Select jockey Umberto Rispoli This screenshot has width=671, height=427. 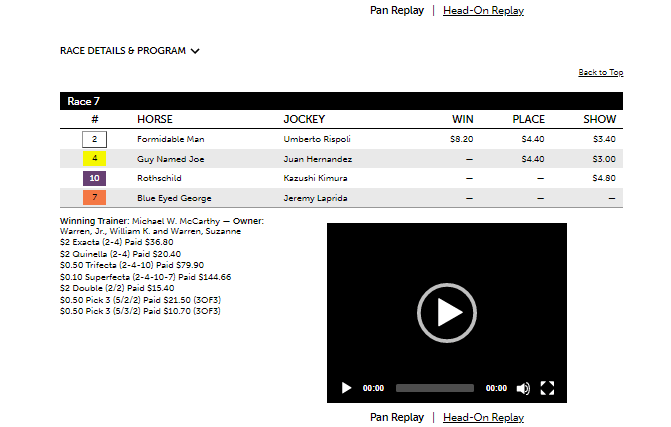pyautogui.click(x=317, y=139)
